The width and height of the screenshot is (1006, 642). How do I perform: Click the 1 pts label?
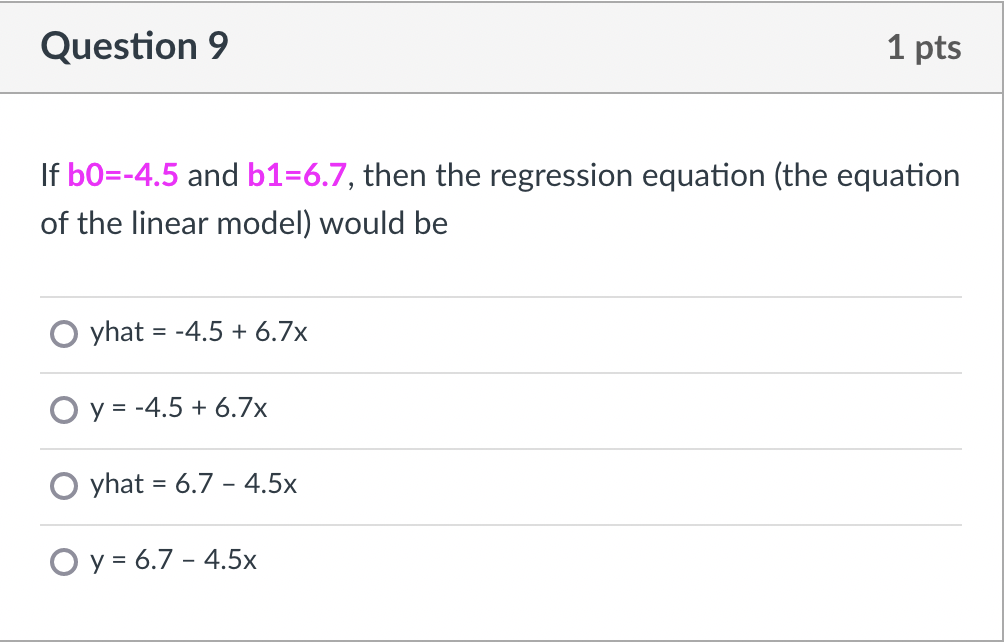point(926,46)
